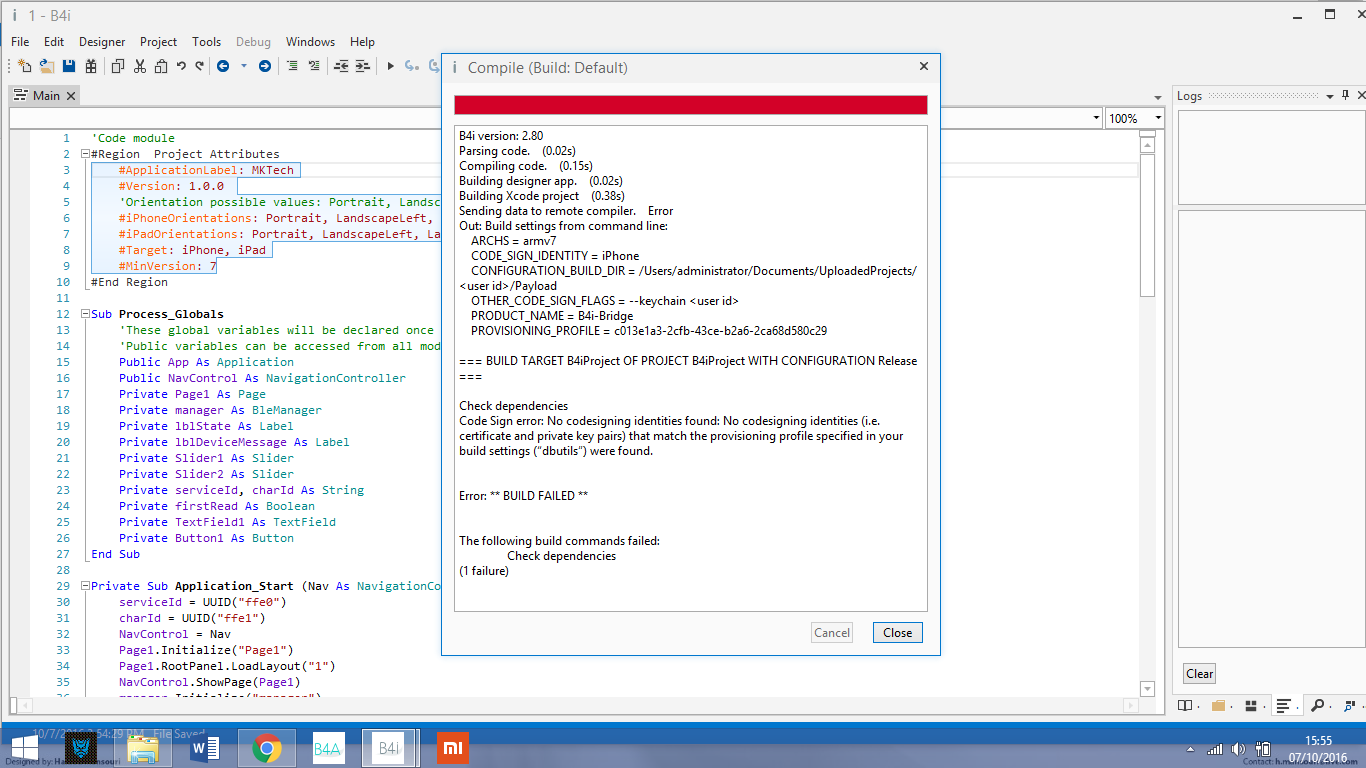Open the navigation history dropdown arrow
The width and height of the screenshot is (1366, 768).
click(244, 66)
